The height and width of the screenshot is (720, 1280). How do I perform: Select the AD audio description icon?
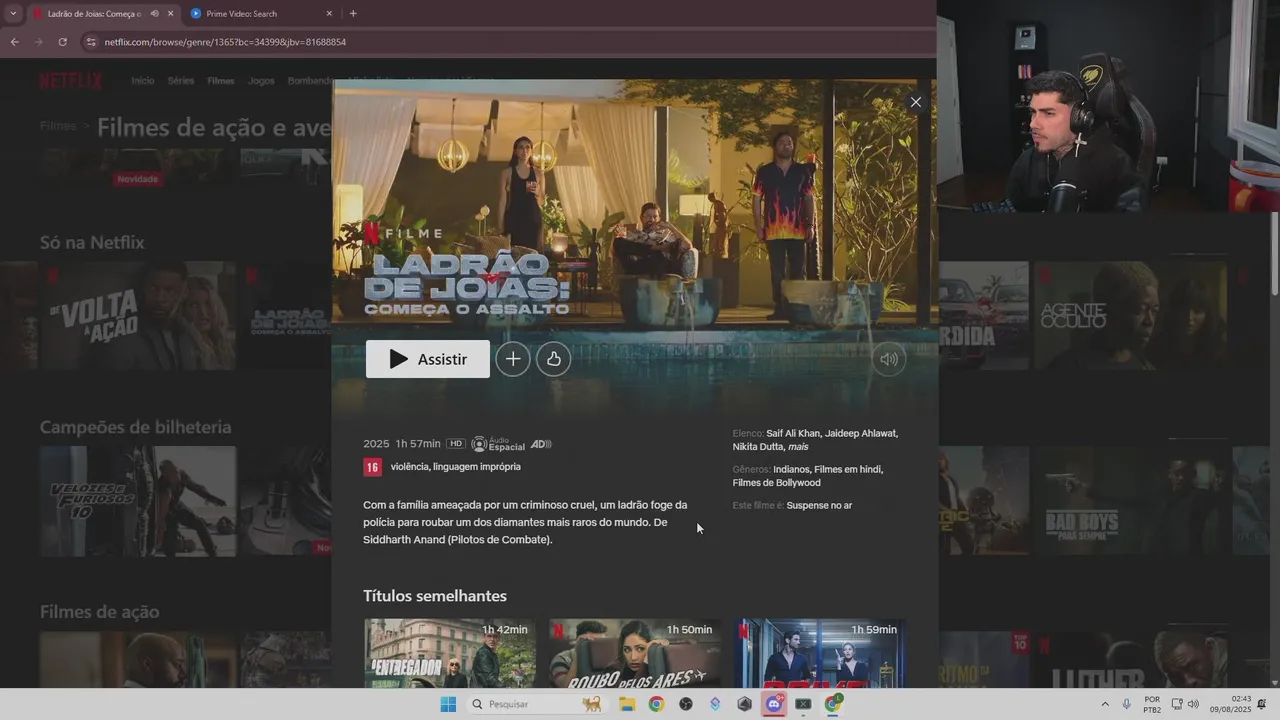[x=541, y=444]
